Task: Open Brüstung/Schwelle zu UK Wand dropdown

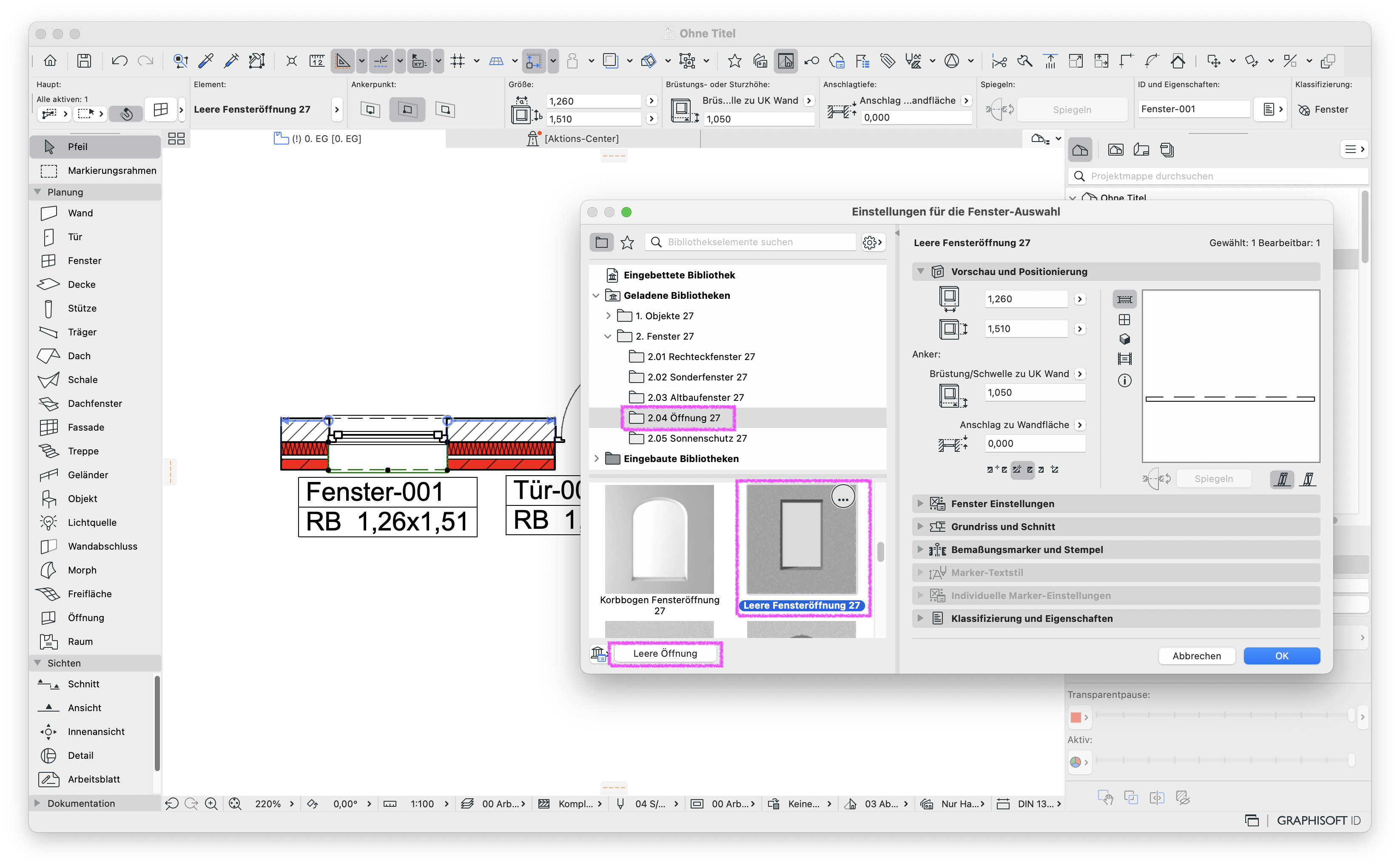Action: click(x=1080, y=374)
